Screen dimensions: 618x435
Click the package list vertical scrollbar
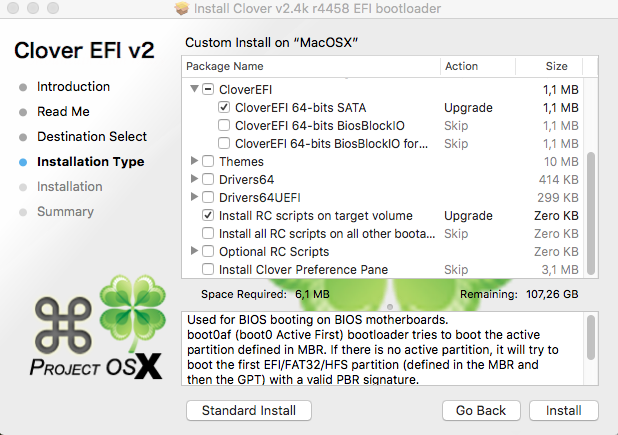tap(590, 210)
